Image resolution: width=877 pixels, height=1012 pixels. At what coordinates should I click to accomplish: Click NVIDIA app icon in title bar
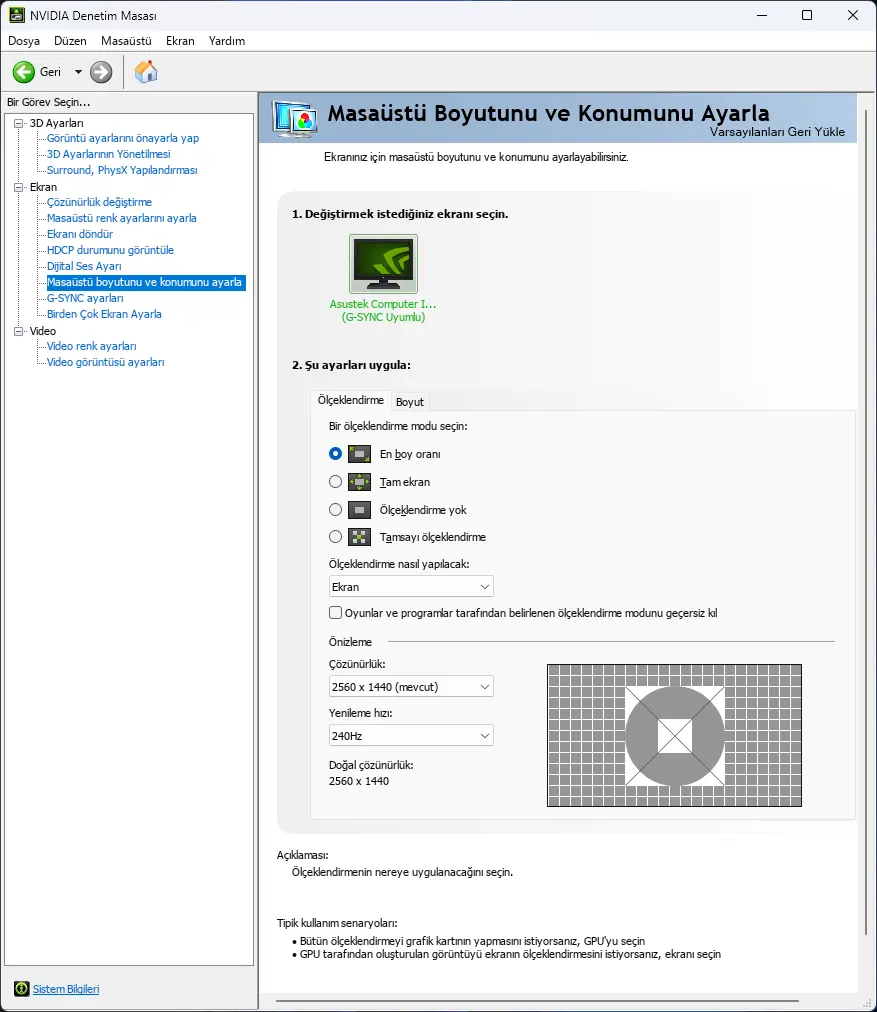tap(16, 15)
